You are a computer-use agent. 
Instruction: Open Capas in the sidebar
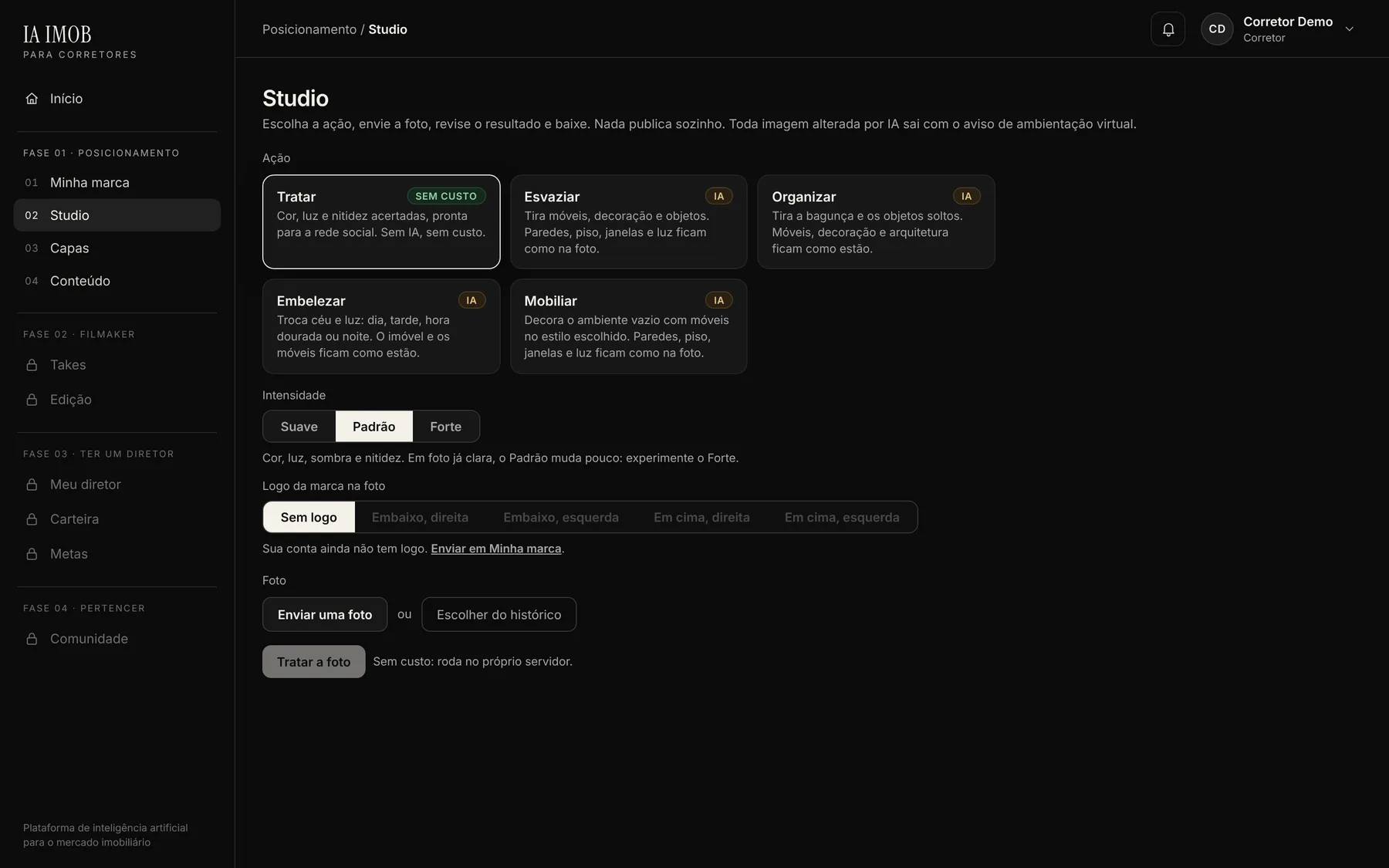coord(117,248)
